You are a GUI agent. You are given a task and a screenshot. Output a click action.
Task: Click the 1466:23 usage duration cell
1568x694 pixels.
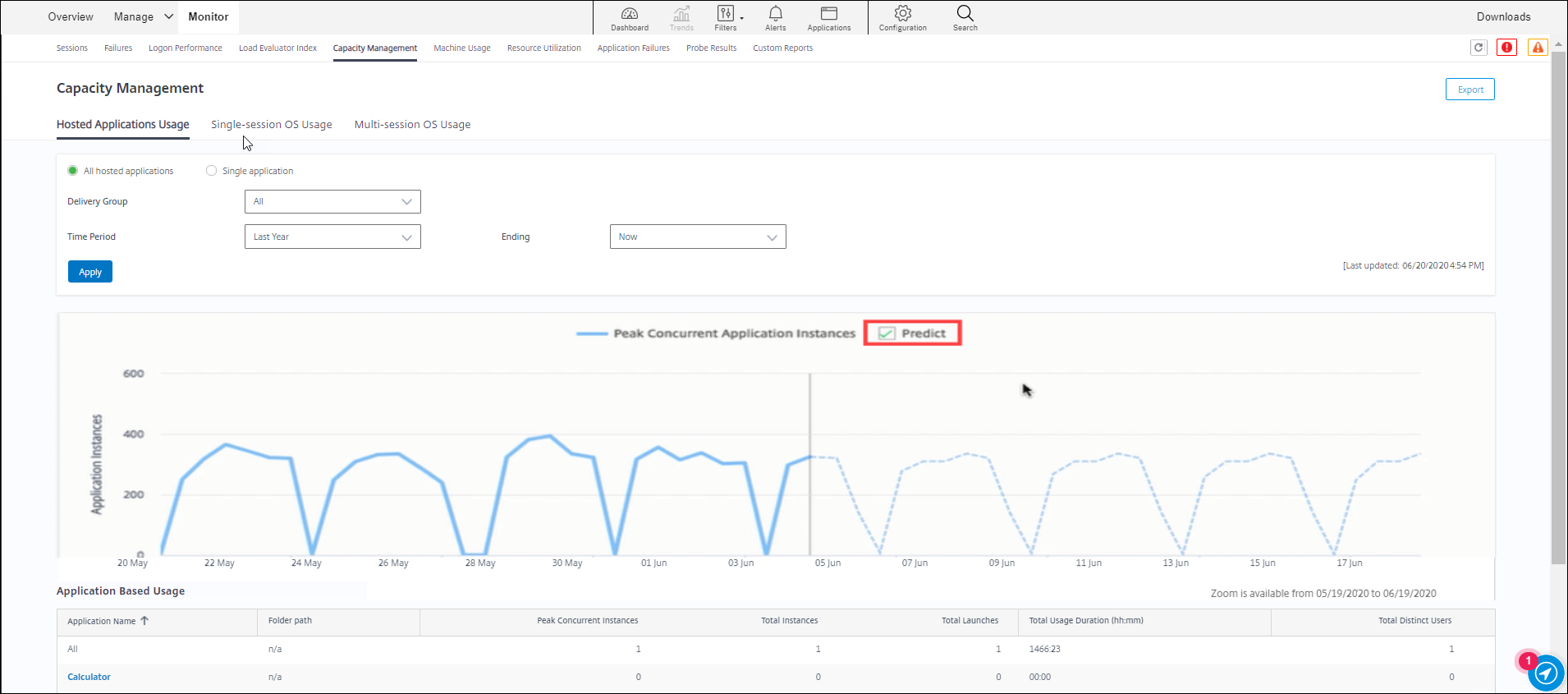coord(1044,649)
